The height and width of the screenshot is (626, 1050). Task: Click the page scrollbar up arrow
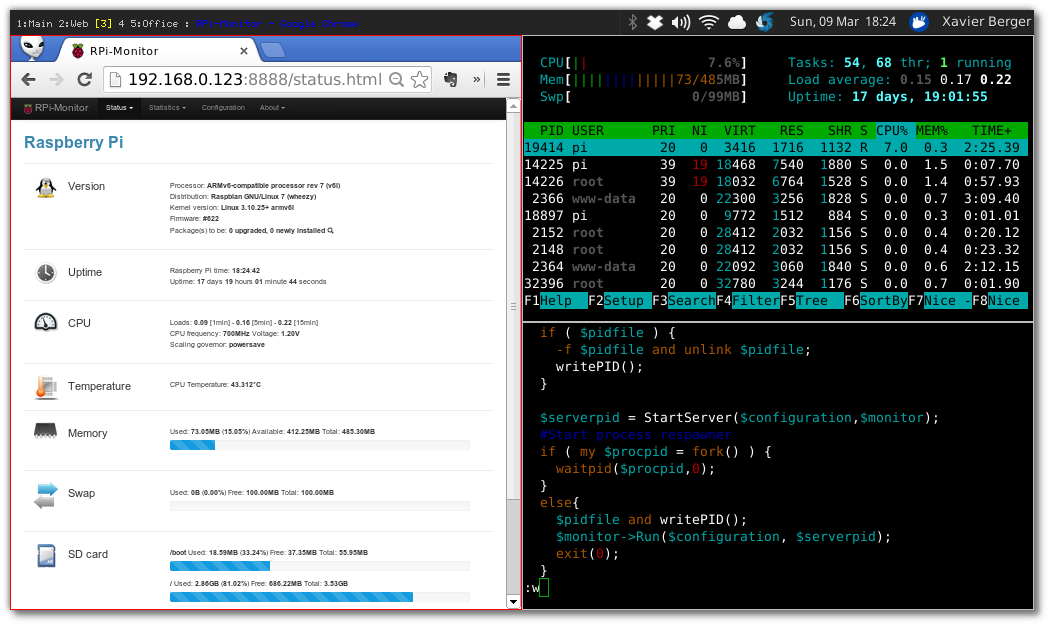pyautogui.click(x=514, y=106)
